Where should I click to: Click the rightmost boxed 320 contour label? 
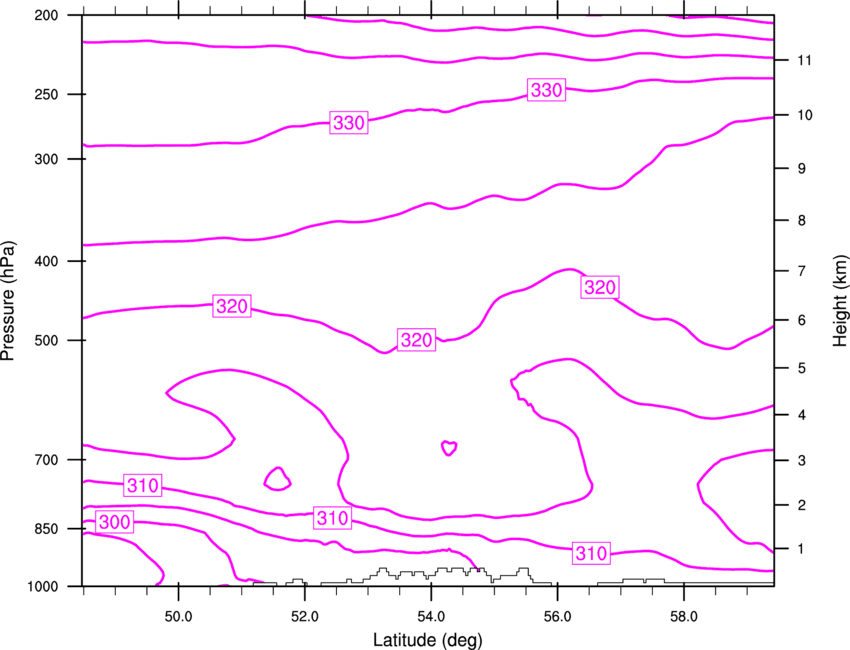coord(600,287)
